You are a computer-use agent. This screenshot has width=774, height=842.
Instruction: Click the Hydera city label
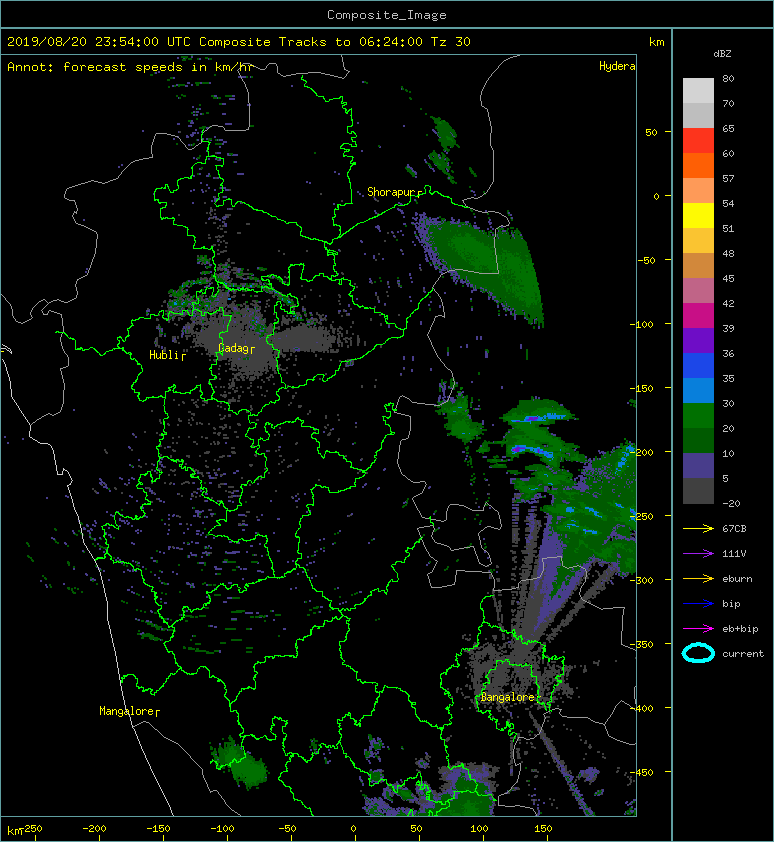pyautogui.click(x=617, y=66)
